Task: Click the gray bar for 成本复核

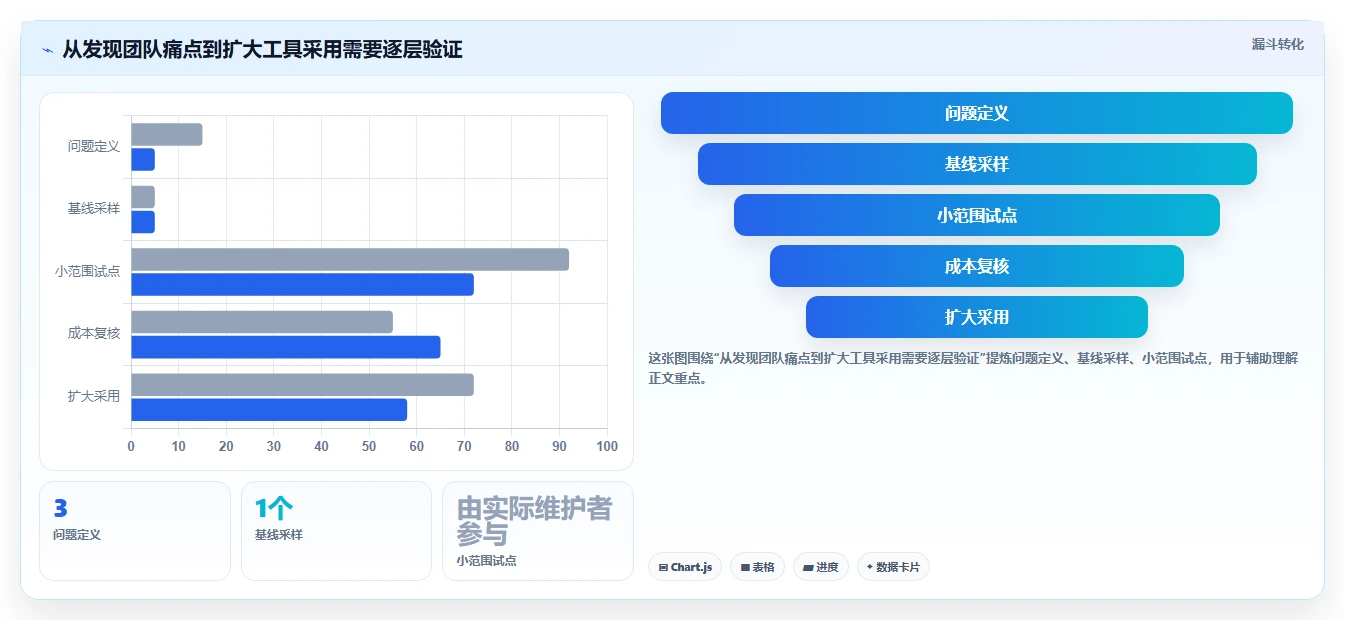Action: [262, 322]
